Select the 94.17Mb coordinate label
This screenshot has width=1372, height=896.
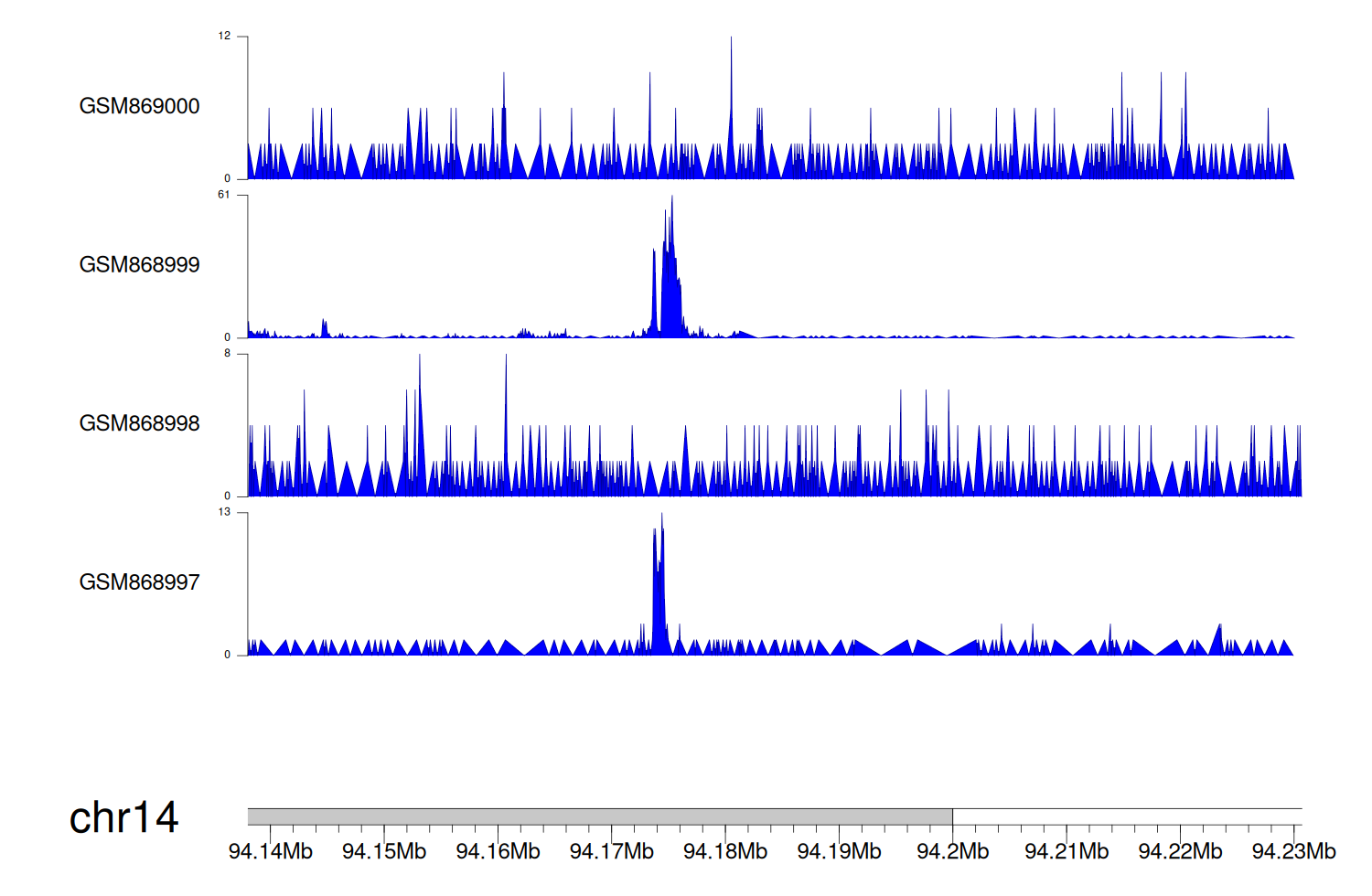pyautogui.click(x=611, y=852)
